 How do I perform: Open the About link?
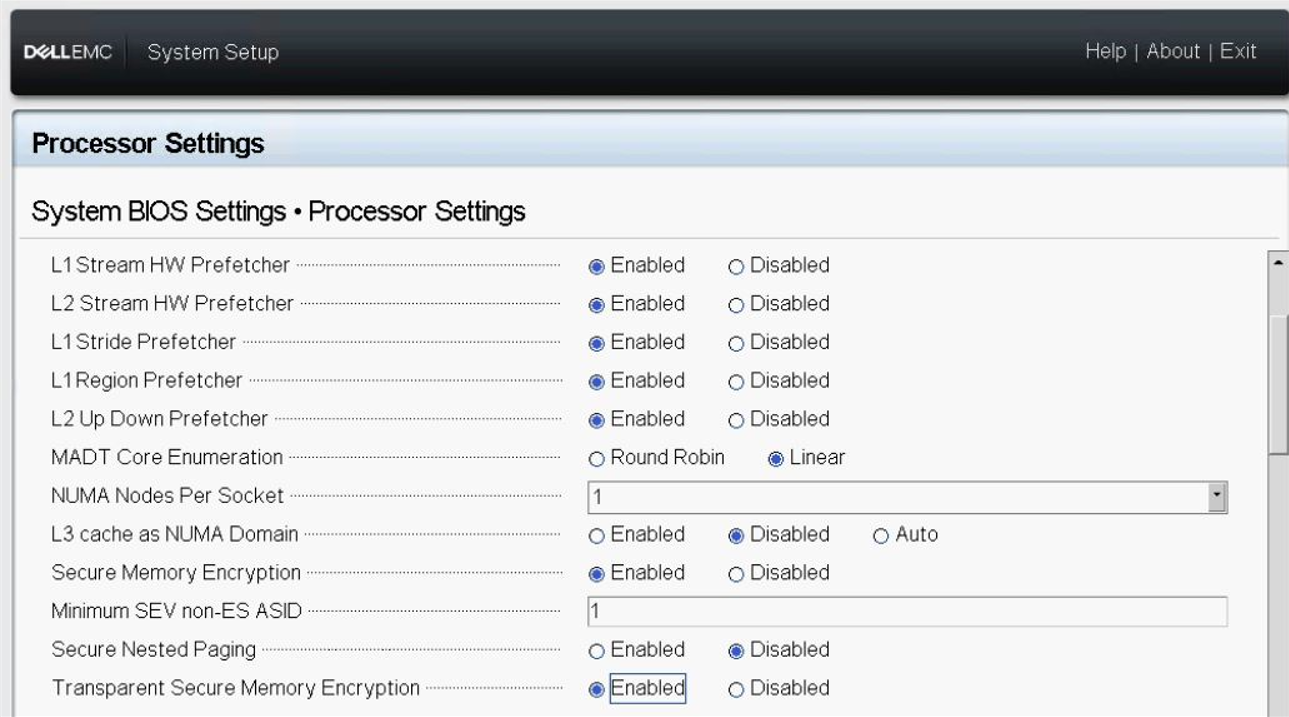(x=1171, y=51)
